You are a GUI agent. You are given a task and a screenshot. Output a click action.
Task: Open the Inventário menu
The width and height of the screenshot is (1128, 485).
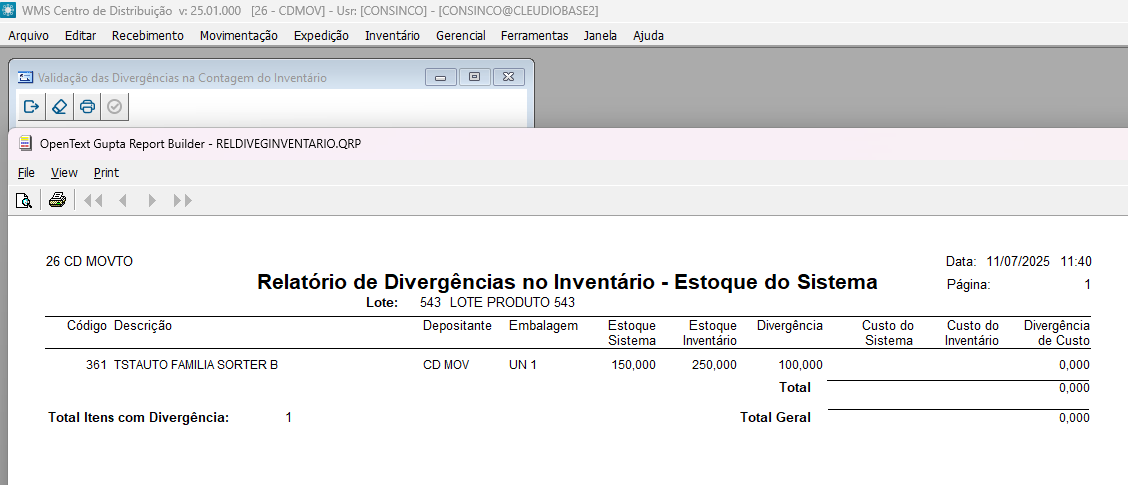coord(392,35)
